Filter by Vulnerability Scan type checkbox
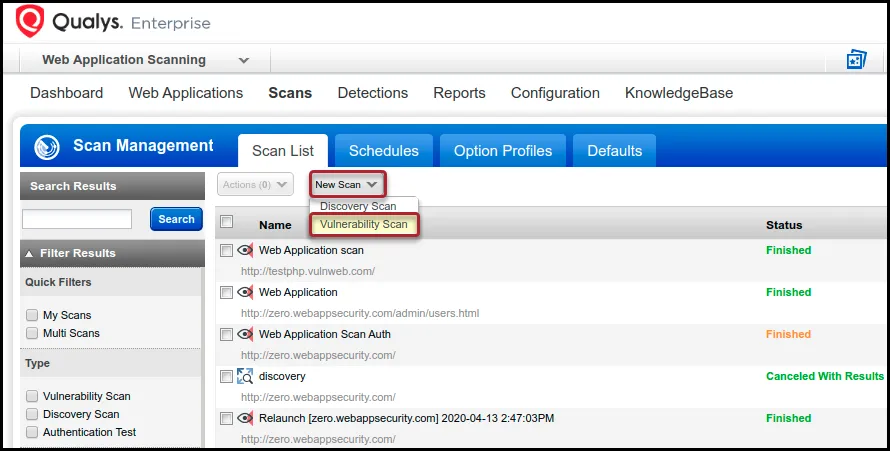Screen dimensions: 890x451 click(x=32, y=396)
